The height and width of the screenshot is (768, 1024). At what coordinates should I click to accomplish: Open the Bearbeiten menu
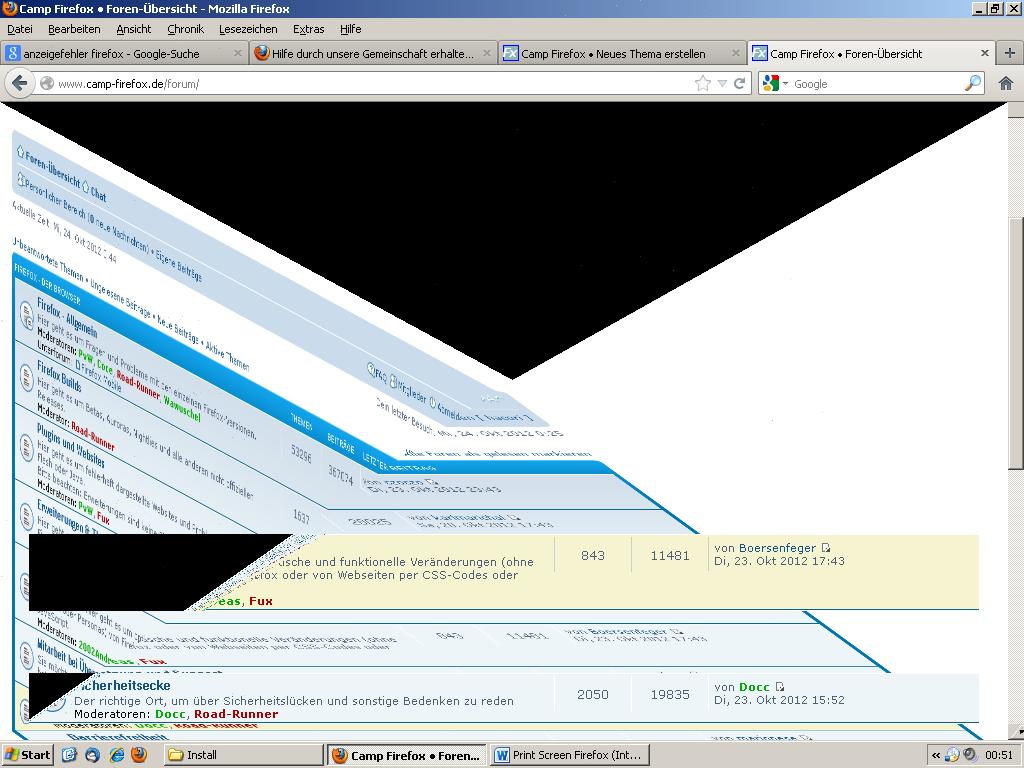click(x=74, y=29)
